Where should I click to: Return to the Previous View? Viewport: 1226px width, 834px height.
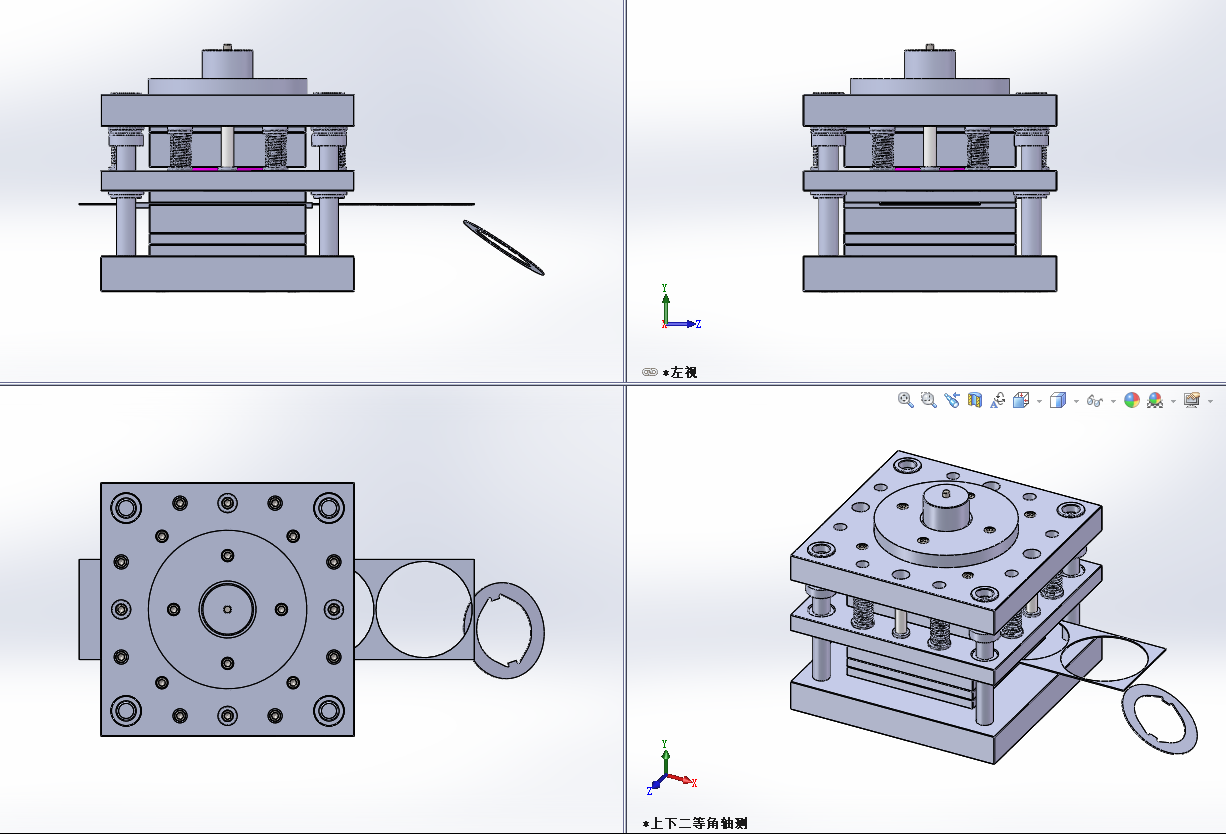point(951,400)
